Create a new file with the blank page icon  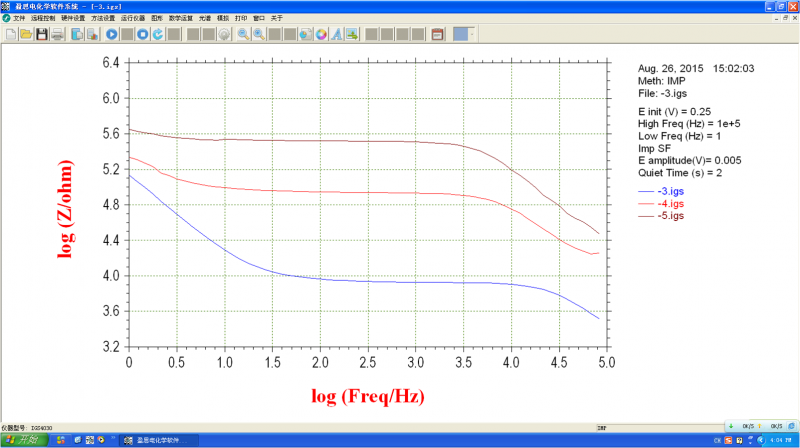11,34
